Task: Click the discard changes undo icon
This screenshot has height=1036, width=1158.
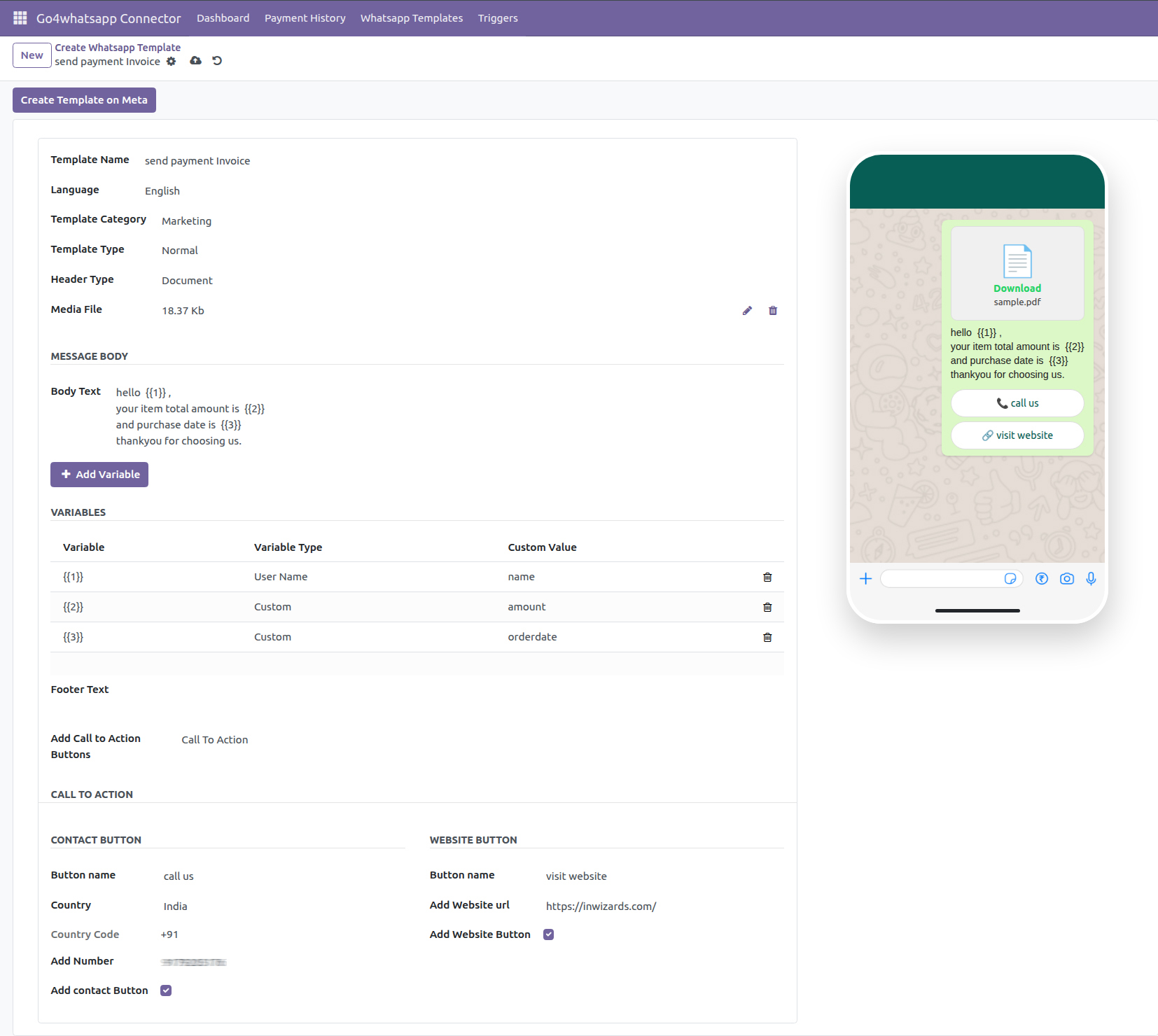Action: 217,61
